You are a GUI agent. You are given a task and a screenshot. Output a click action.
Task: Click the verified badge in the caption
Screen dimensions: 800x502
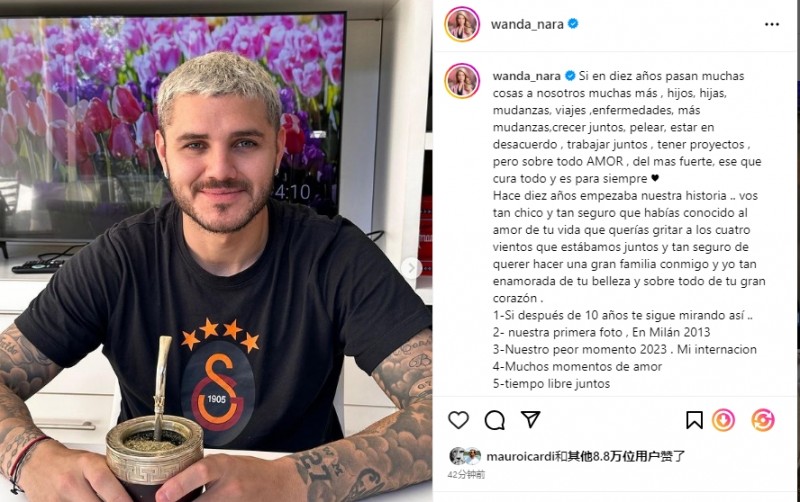[x=570, y=76]
